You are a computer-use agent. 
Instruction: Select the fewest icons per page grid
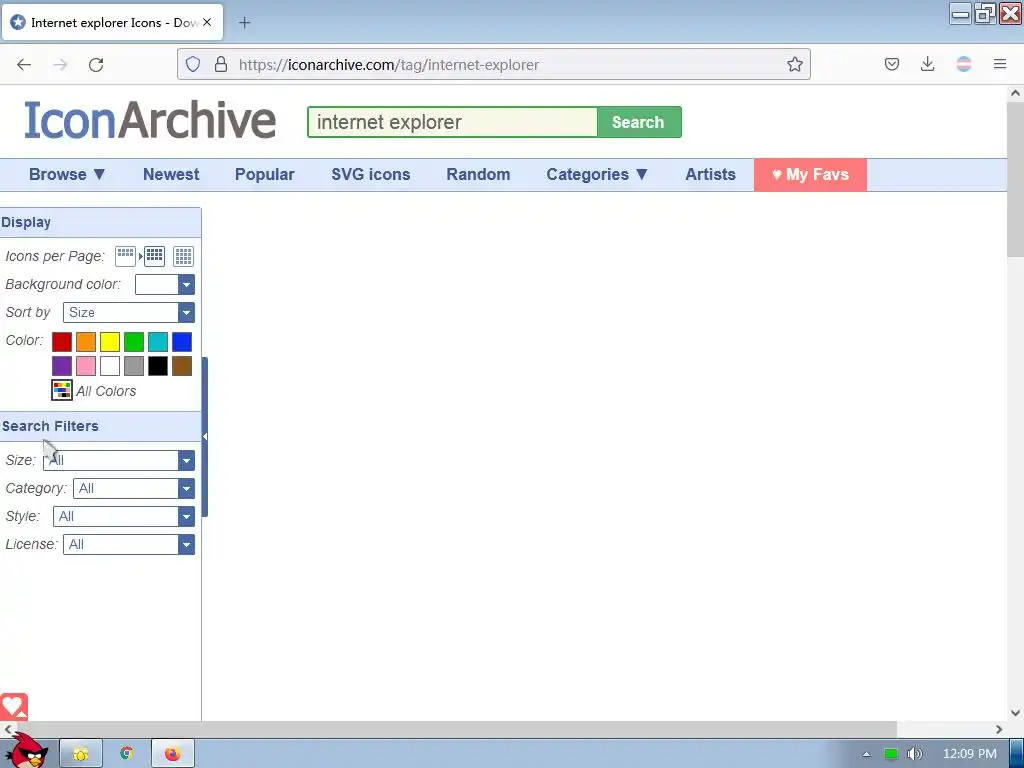(125, 256)
